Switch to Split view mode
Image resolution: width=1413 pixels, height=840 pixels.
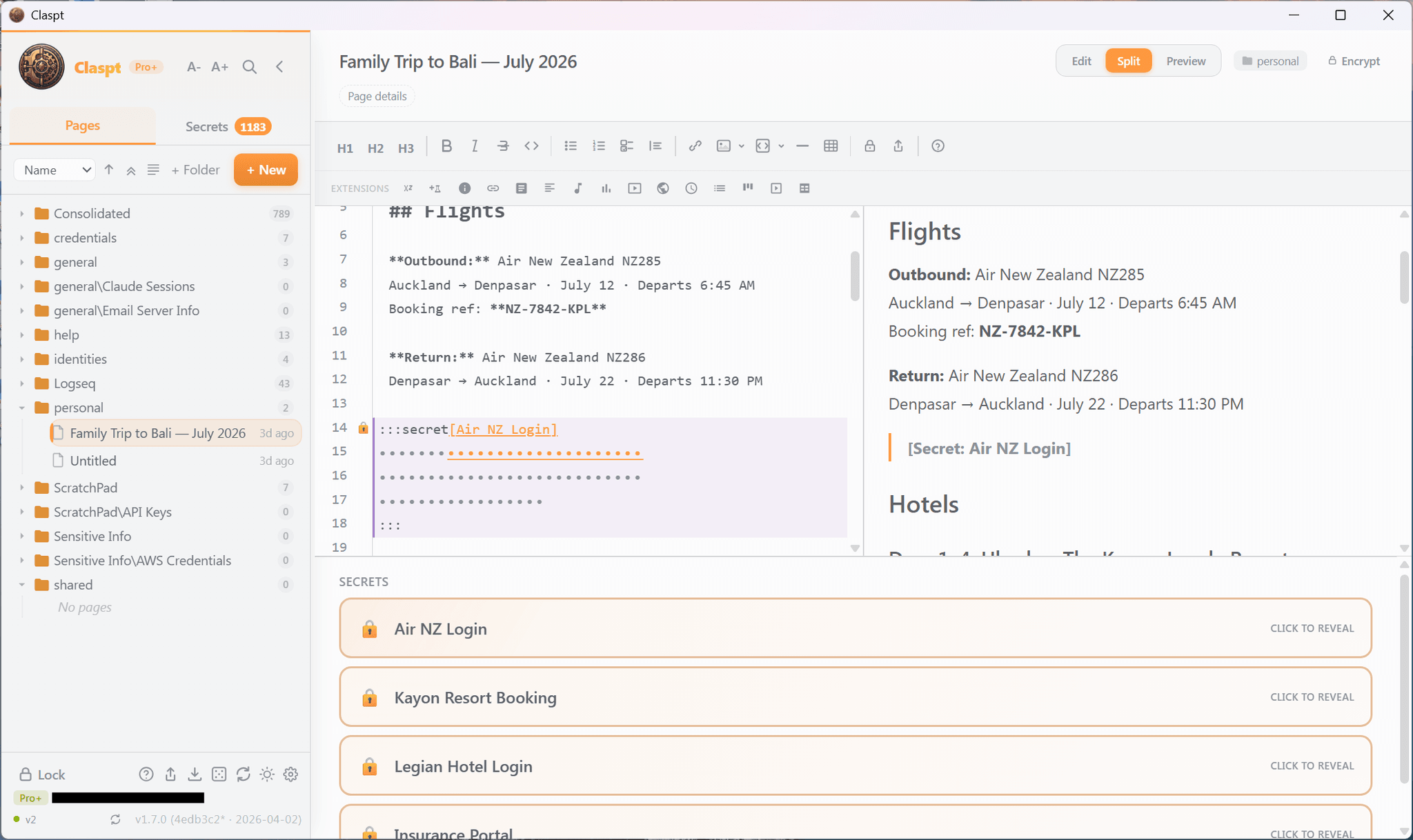click(1129, 61)
